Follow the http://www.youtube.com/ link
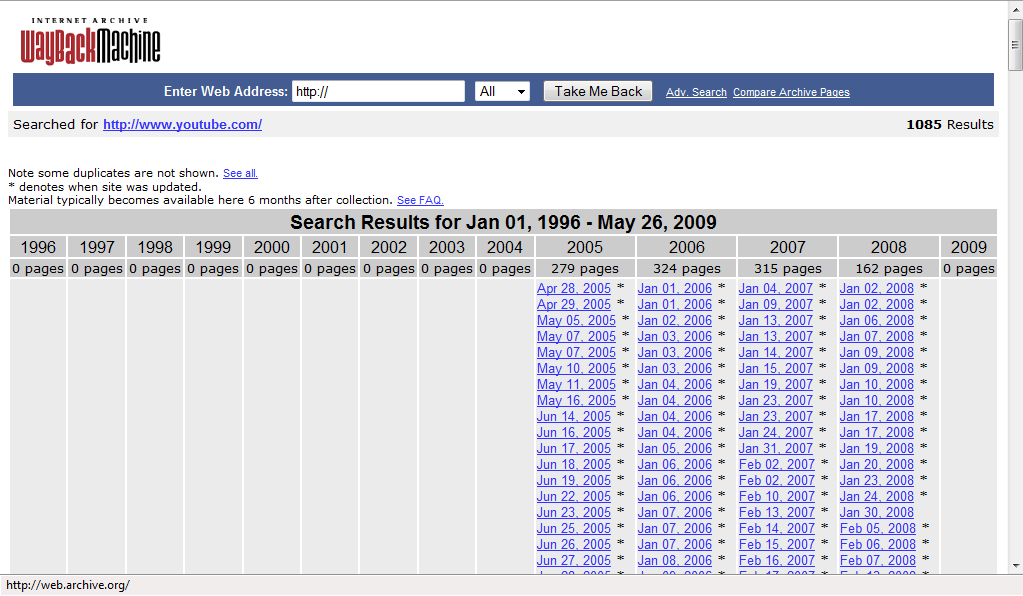The height and width of the screenshot is (596, 1023). coord(183,125)
